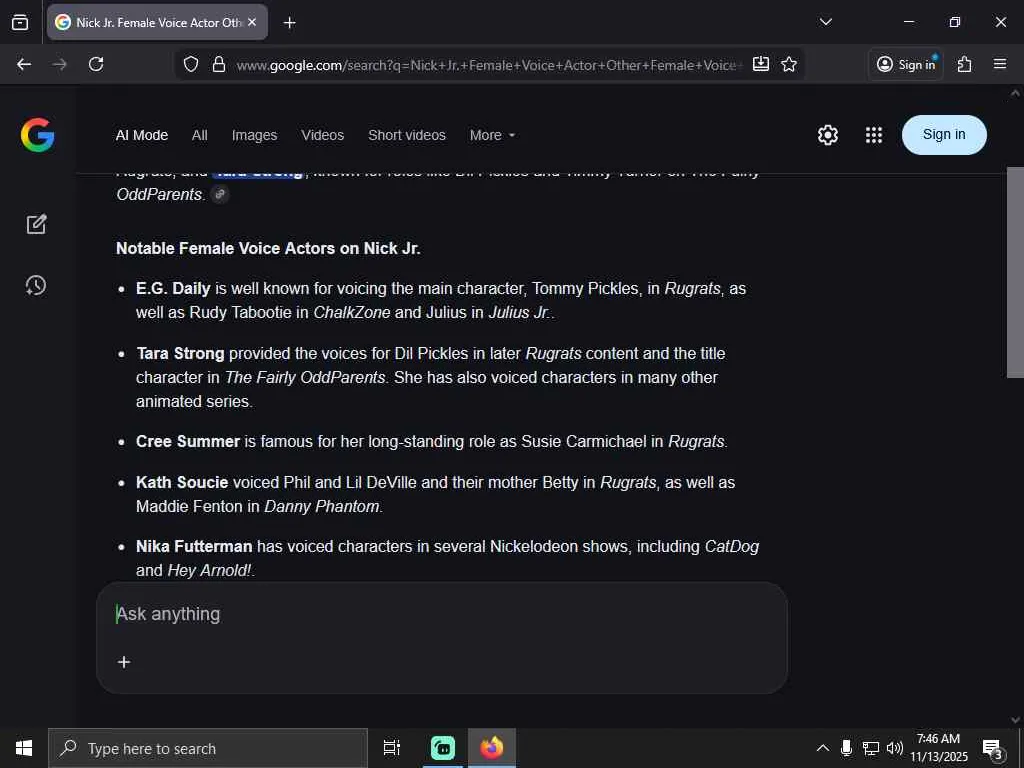Click the page vertical scrollbar thumb

pos(1015,272)
